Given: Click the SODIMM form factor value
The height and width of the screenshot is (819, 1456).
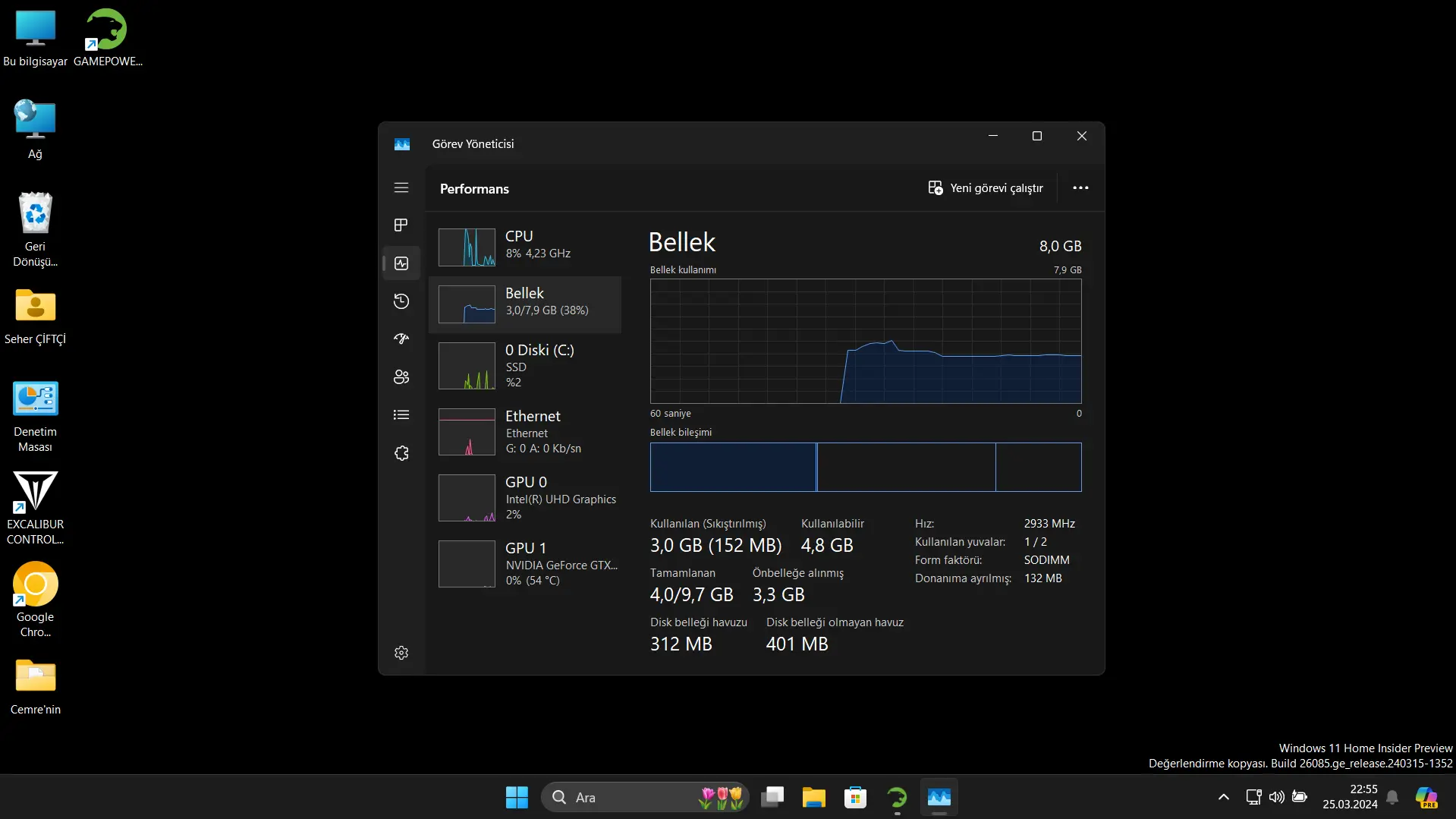Looking at the screenshot, I should (1047, 560).
